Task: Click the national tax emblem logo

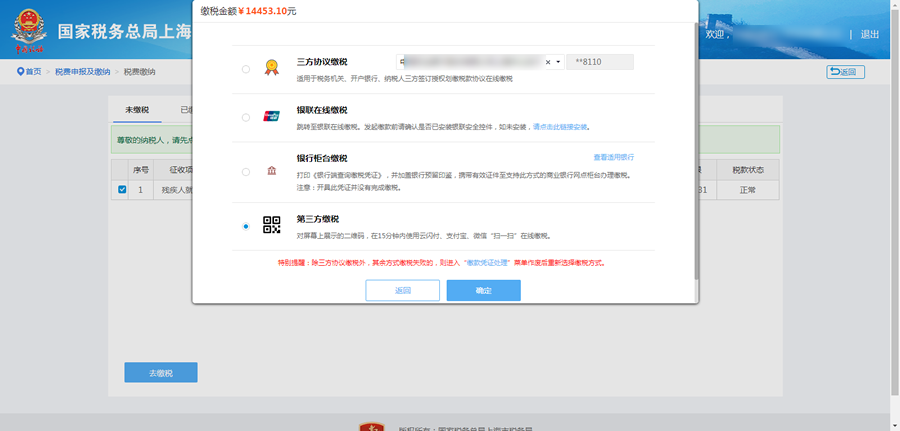Action: [x=28, y=32]
